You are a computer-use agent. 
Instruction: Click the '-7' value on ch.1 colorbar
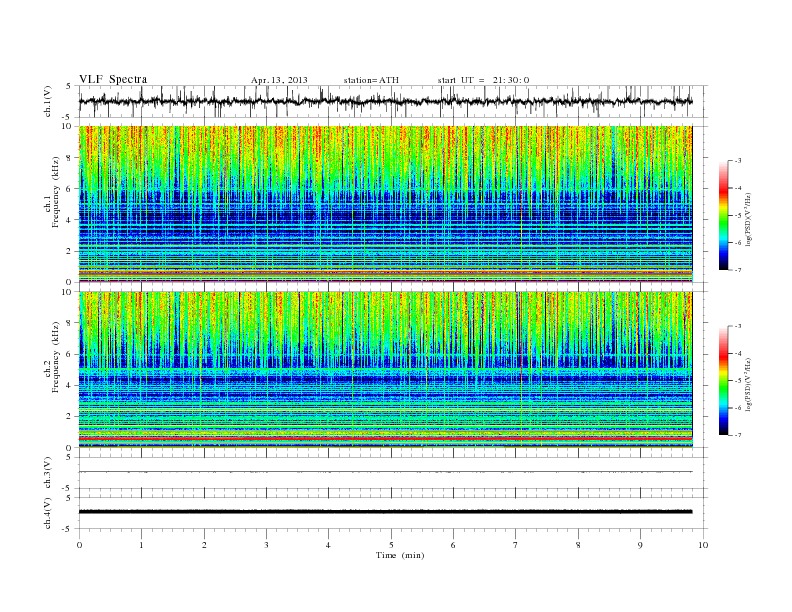point(738,270)
